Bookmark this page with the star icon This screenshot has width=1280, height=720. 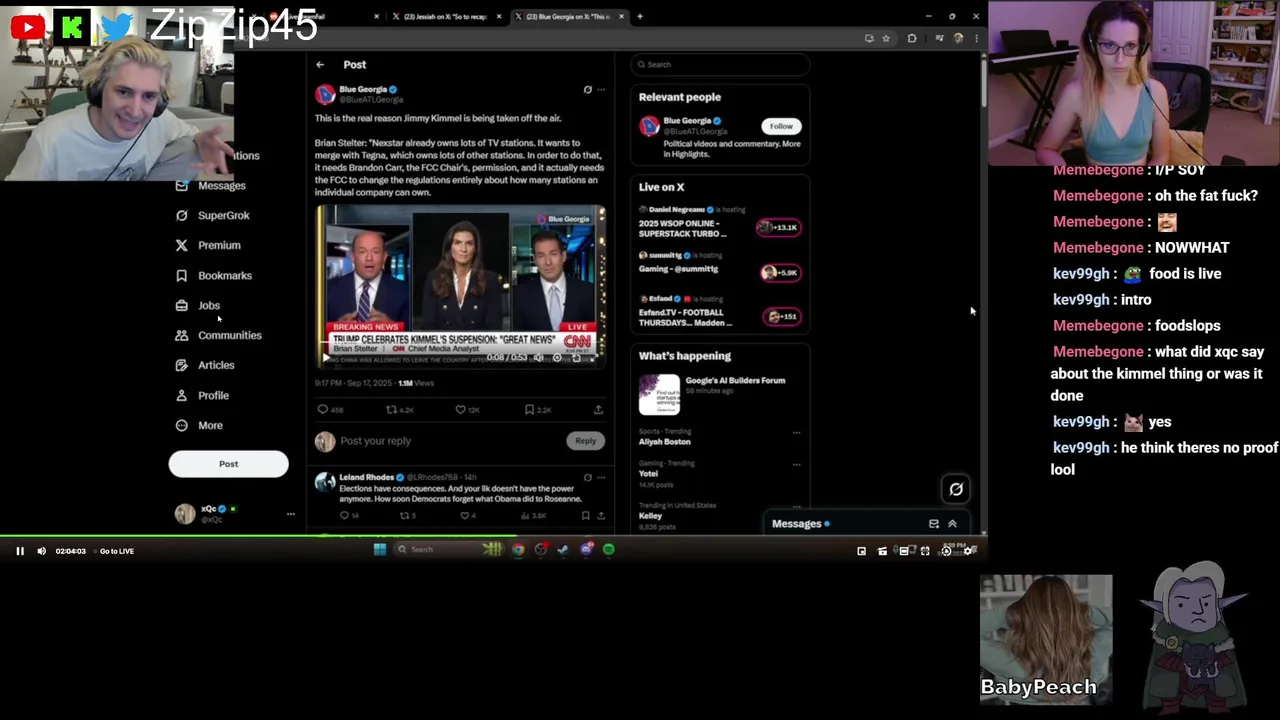pos(886,39)
